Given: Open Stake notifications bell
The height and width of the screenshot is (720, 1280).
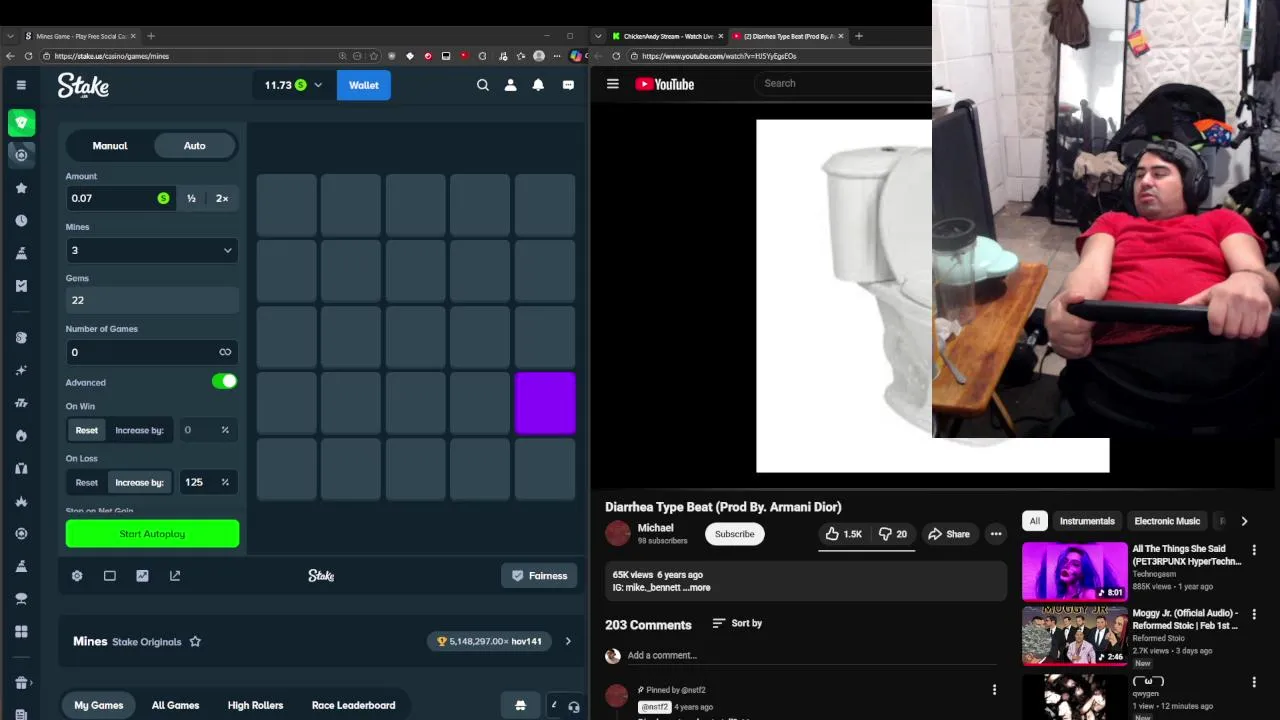Looking at the screenshot, I should click(x=538, y=85).
